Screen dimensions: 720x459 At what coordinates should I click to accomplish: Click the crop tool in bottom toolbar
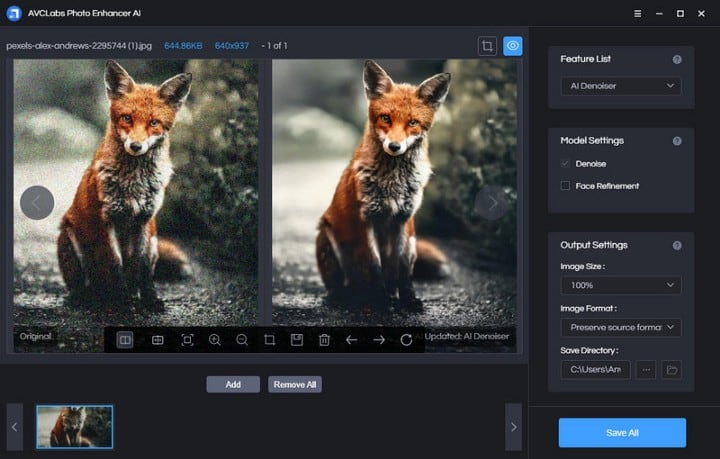270,340
